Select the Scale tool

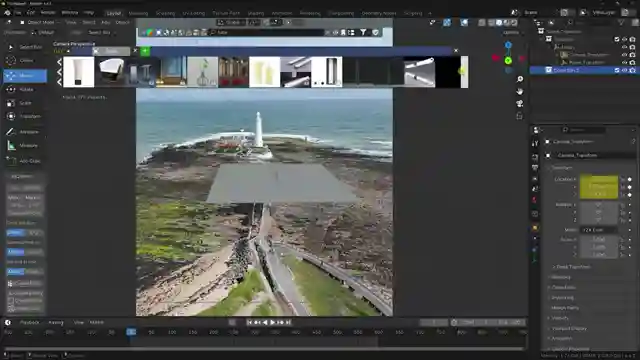point(25,103)
